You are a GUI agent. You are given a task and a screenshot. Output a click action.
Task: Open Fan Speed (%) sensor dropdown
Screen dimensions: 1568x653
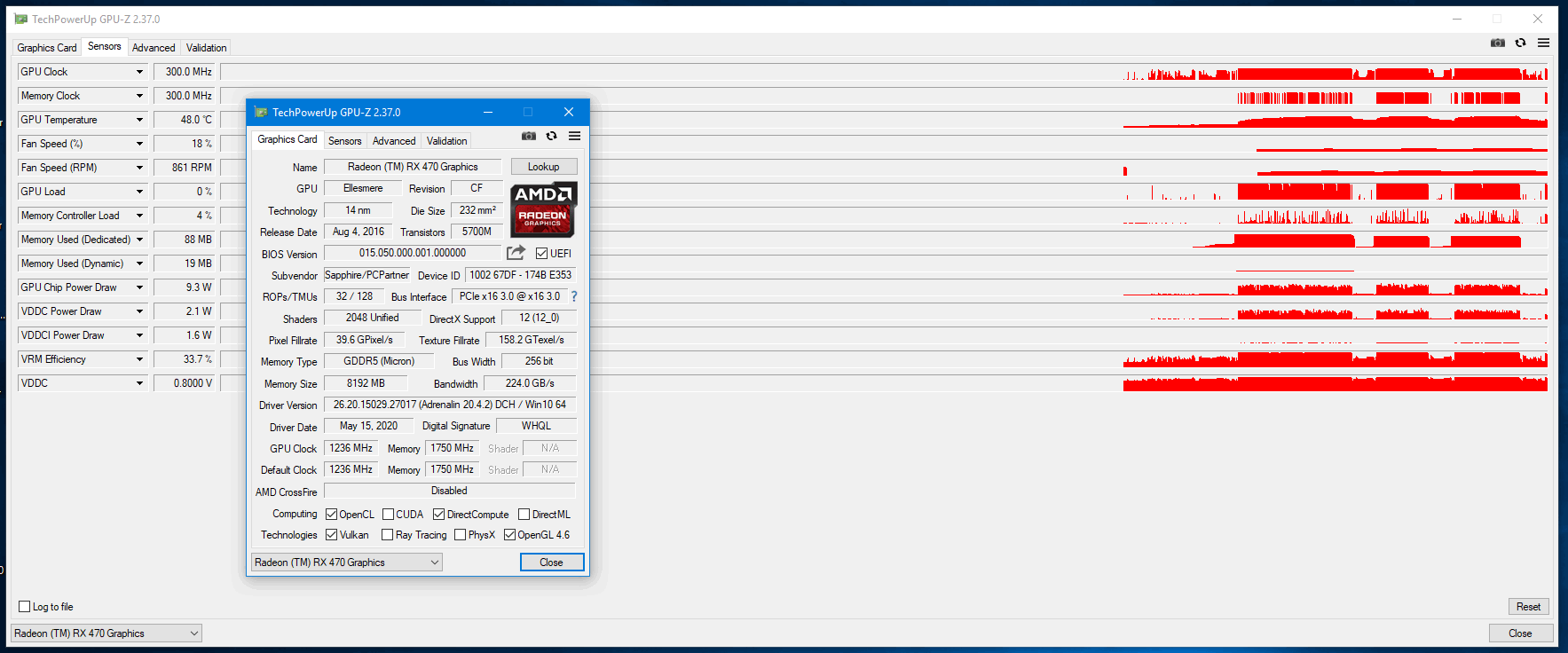[139, 144]
